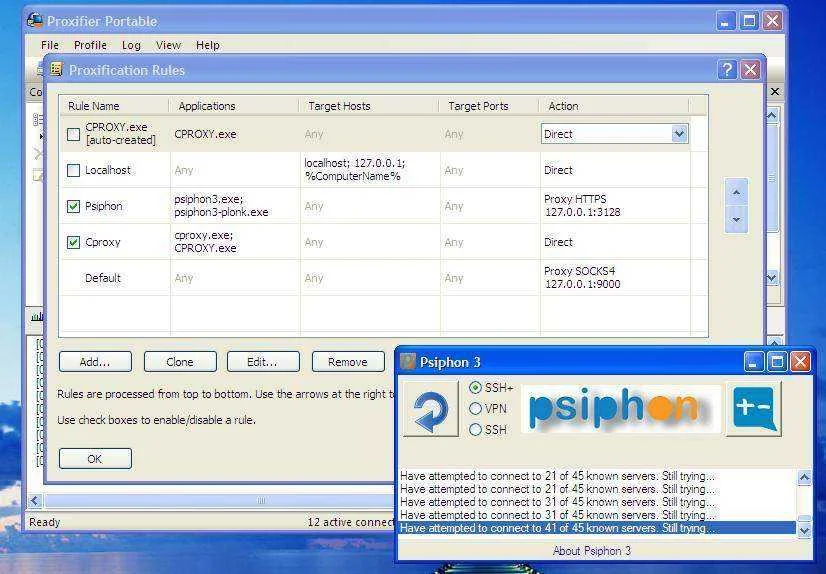Click the Target Ports column header

[x=489, y=106]
